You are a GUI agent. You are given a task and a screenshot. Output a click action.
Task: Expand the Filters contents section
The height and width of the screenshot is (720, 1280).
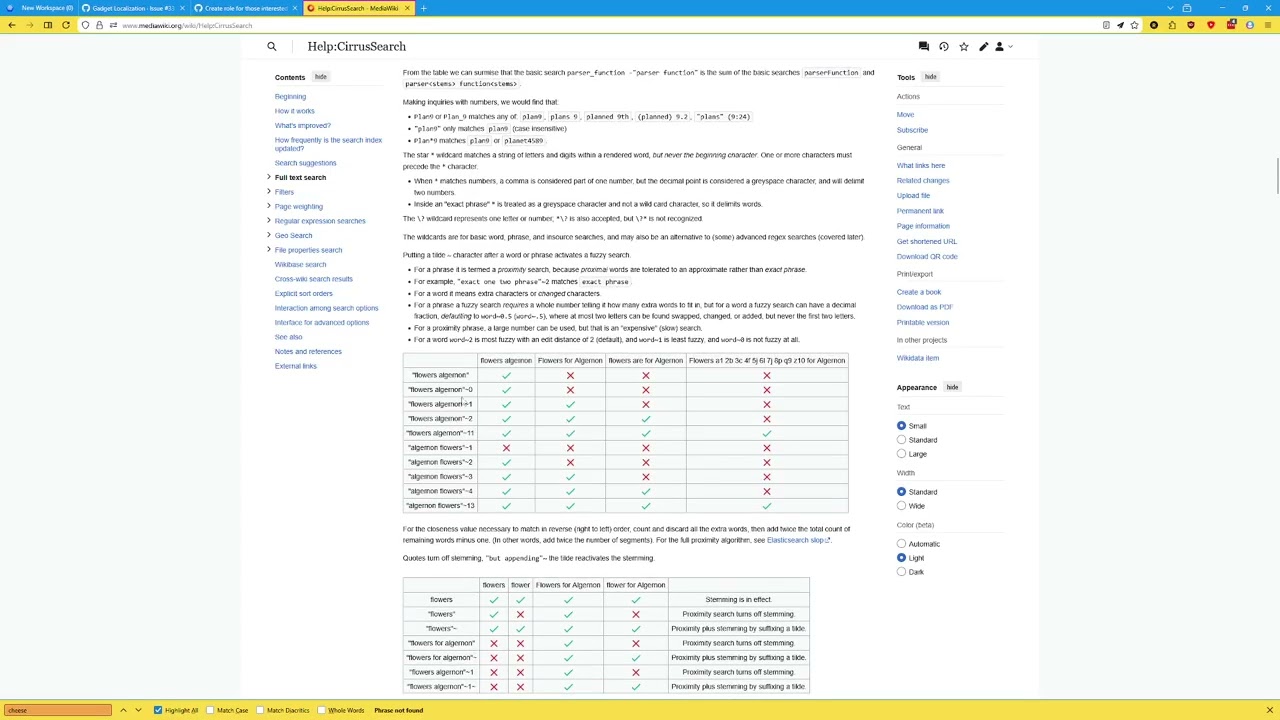(x=268, y=192)
